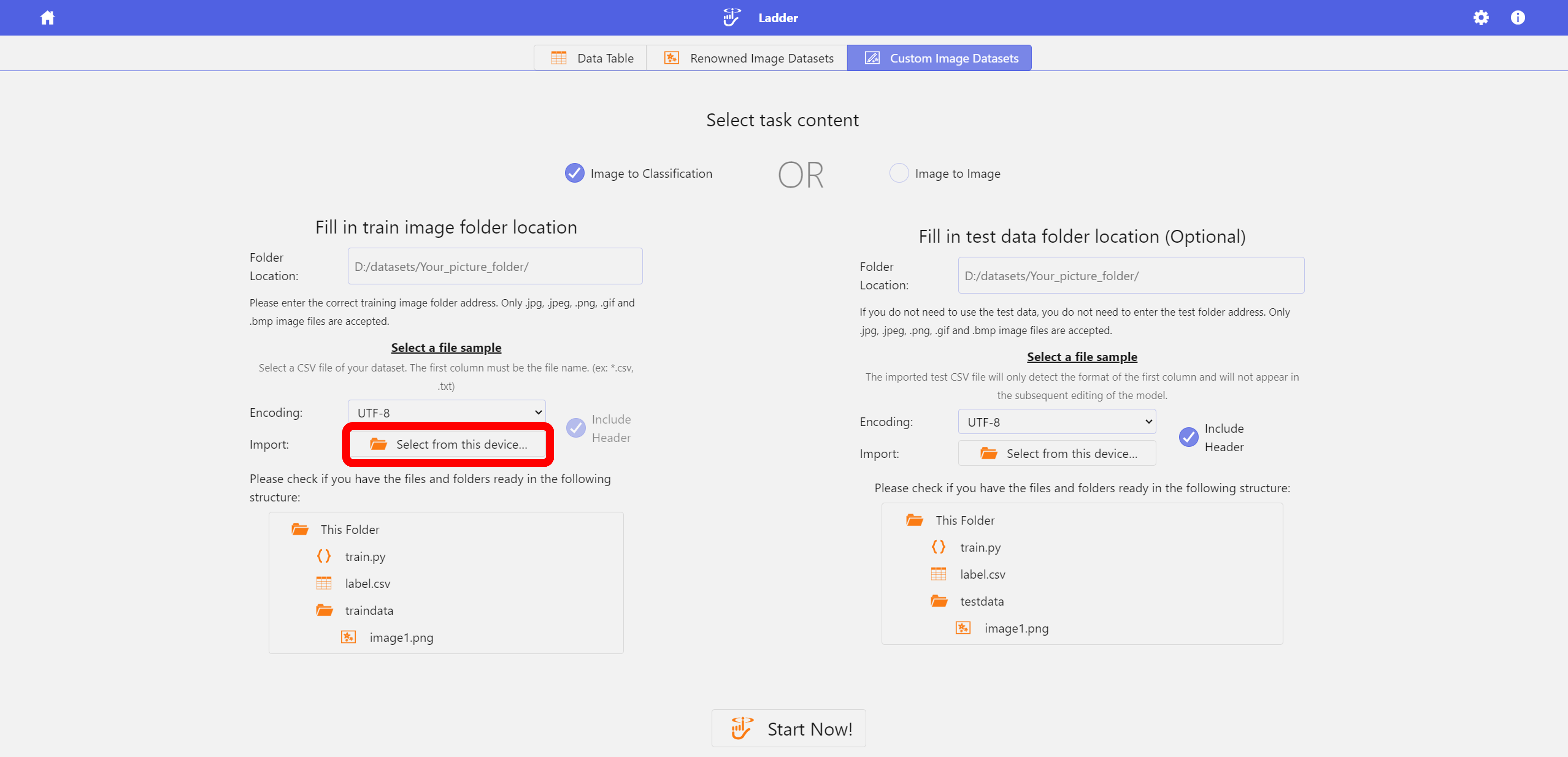Click the image1.png icon under testdata
This screenshot has height=757, width=1568.
963,627
